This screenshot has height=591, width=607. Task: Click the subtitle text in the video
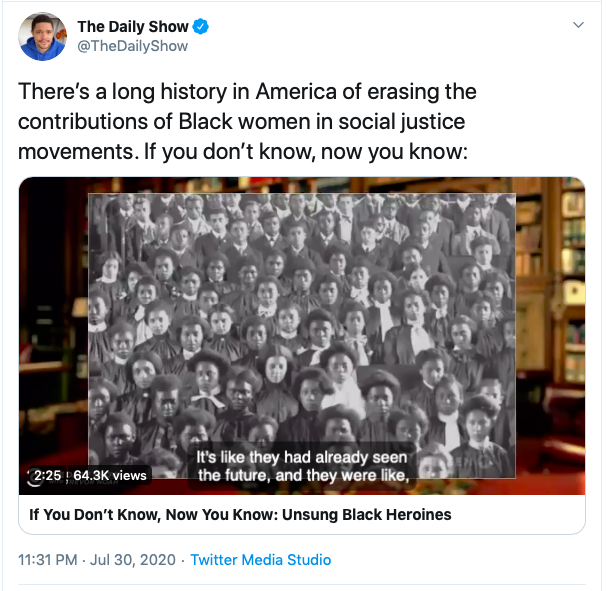click(x=302, y=466)
